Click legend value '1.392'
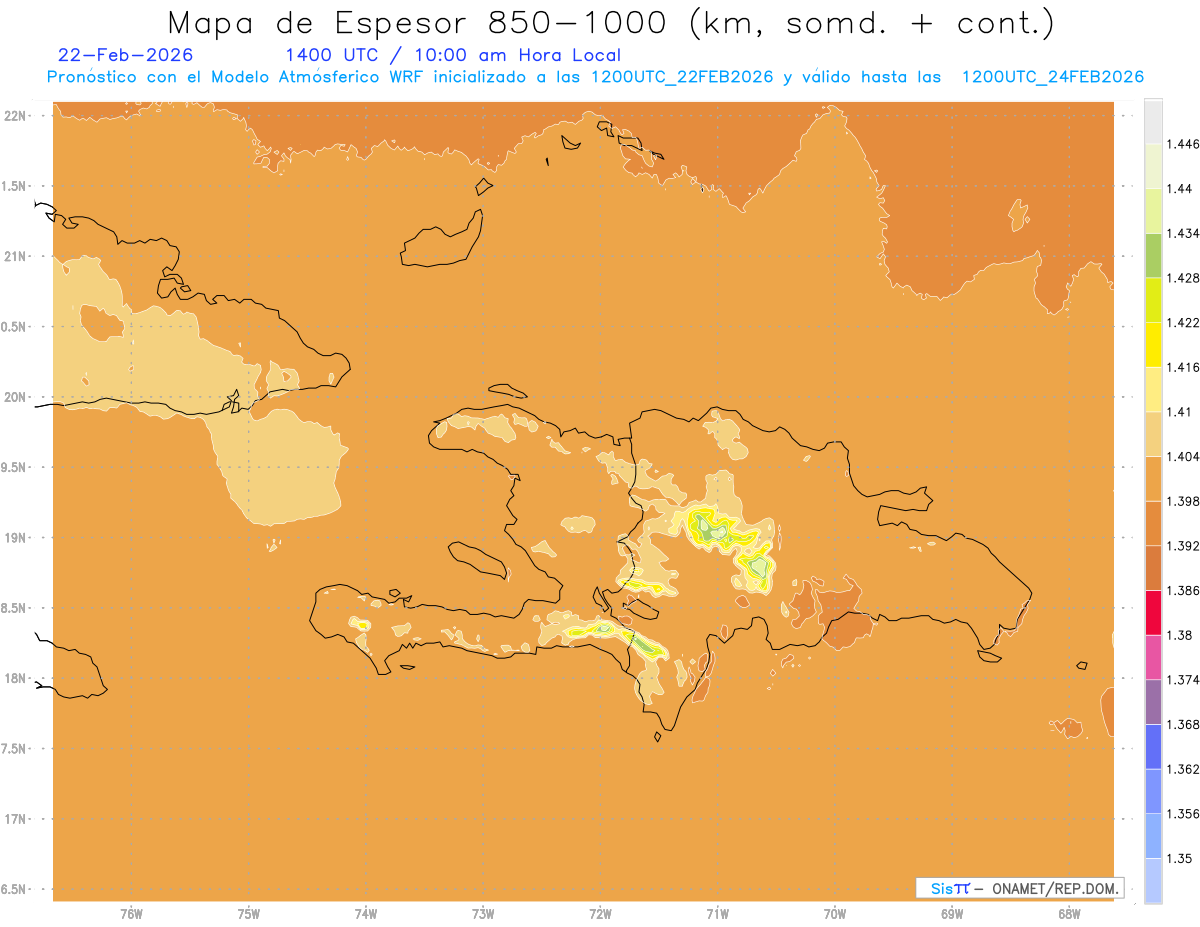 coord(1182,546)
